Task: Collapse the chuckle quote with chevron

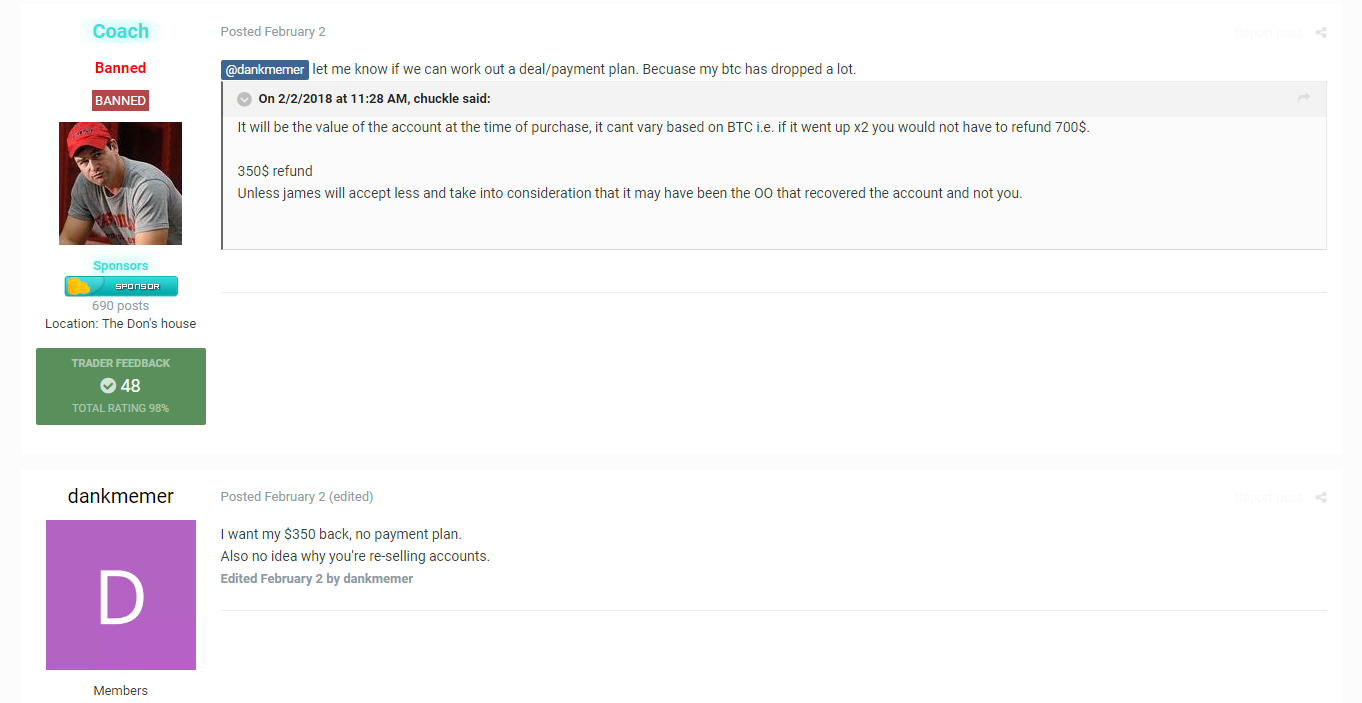Action: (x=244, y=99)
